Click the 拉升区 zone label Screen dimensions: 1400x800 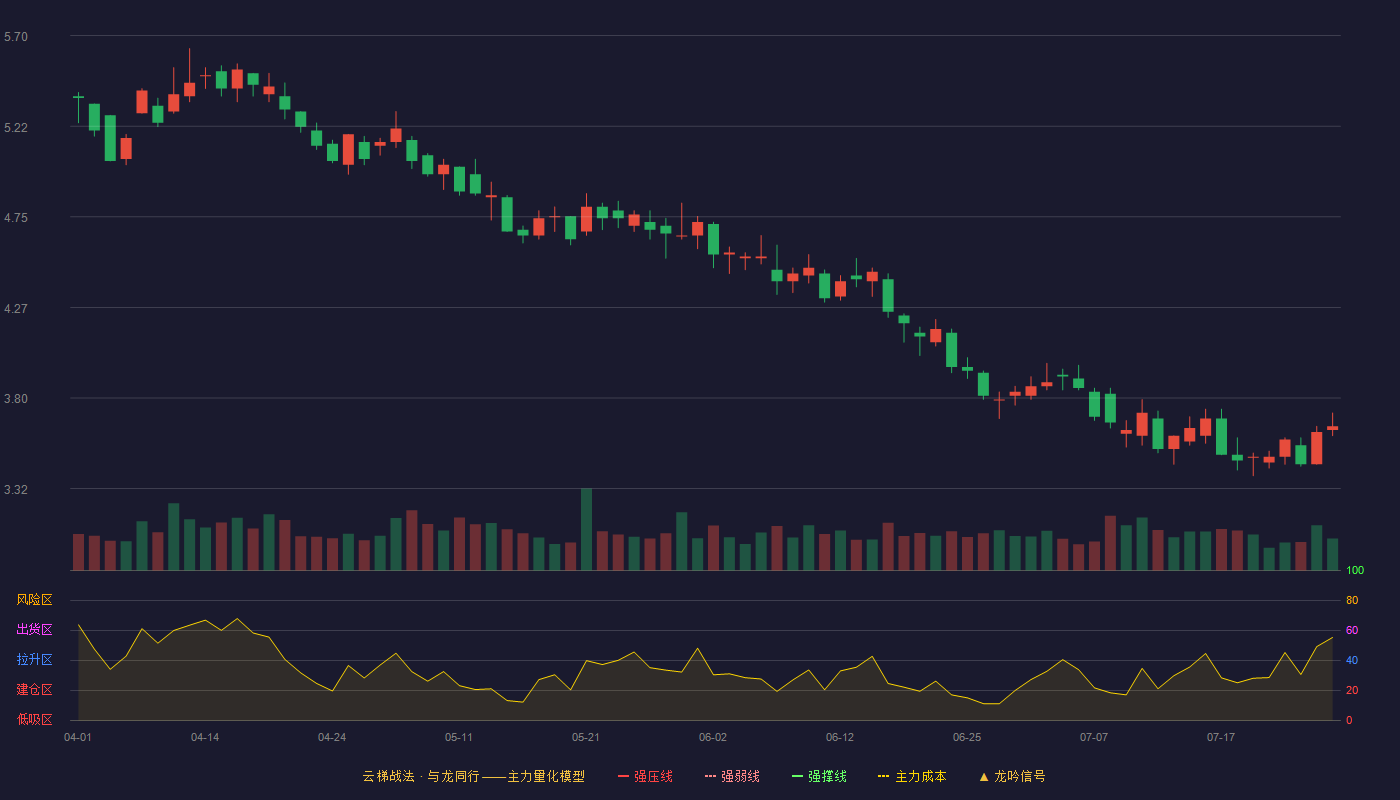pyautogui.click(x=34, y=660)
